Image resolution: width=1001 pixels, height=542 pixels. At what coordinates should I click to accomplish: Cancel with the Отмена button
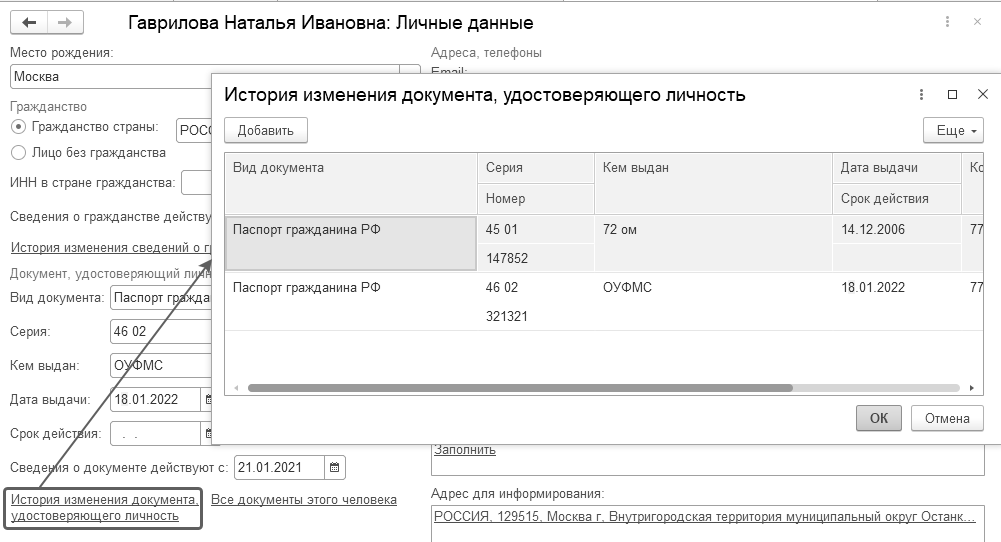coord(947,418)
